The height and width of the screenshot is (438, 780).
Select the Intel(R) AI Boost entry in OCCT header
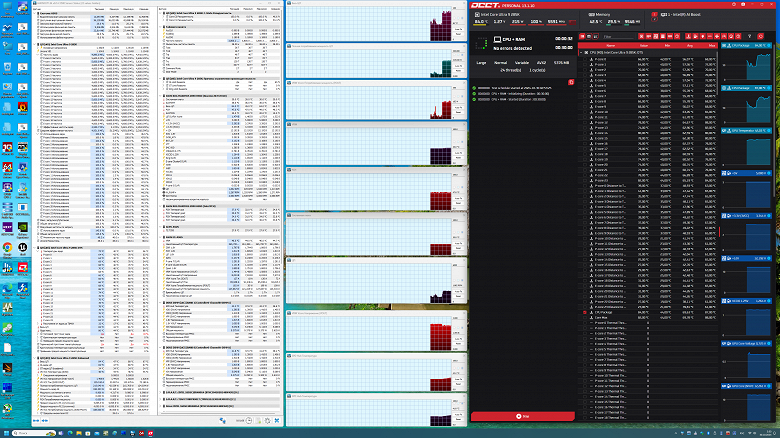coord(681,14)
